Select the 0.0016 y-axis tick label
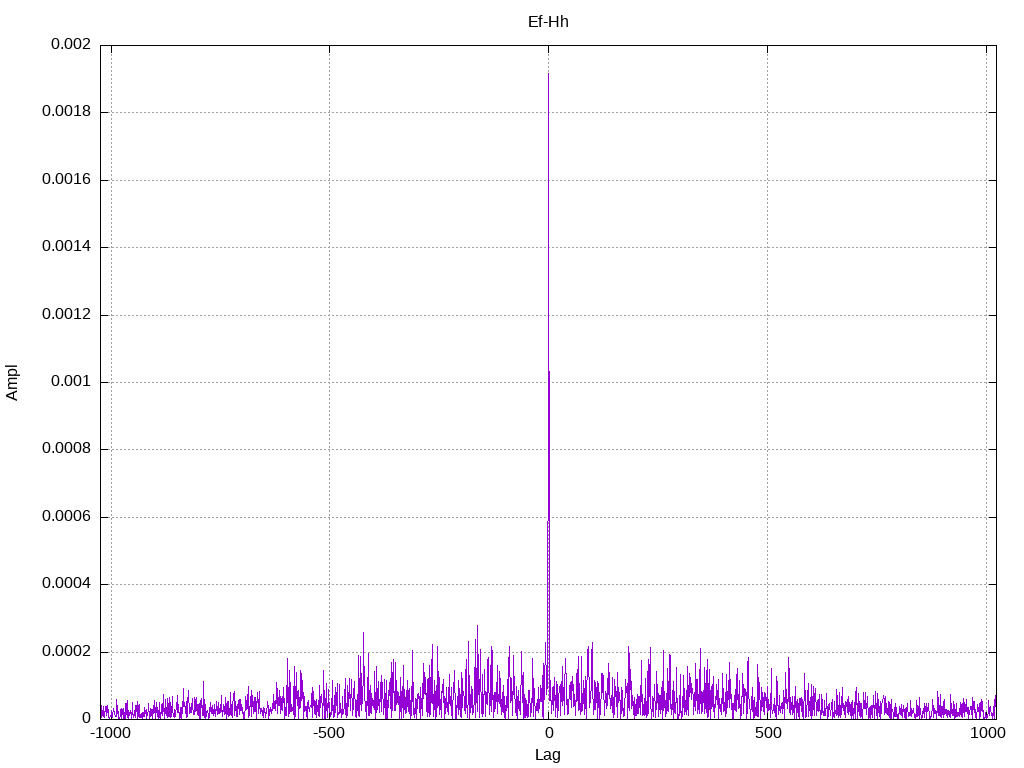1024x768 pixels. pyautogui.click(x=66, y=180)
